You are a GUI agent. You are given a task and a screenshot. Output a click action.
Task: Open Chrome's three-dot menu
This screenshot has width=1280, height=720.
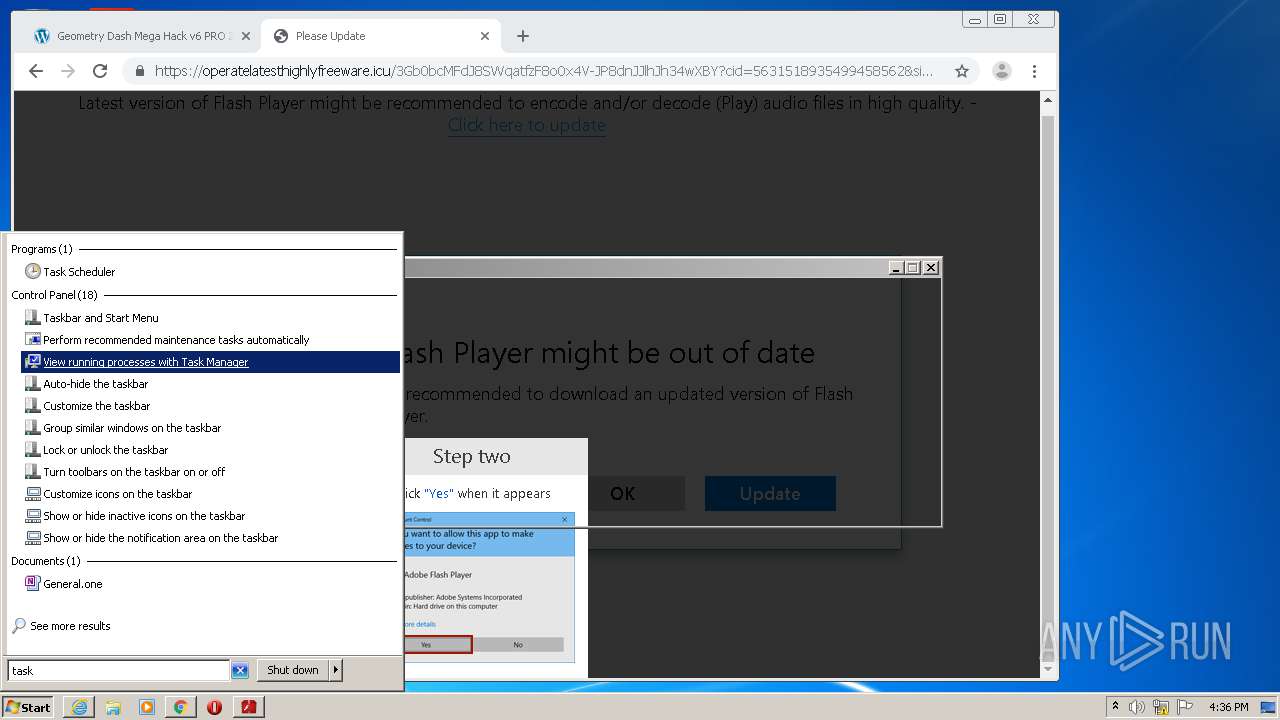(1034, 71)
